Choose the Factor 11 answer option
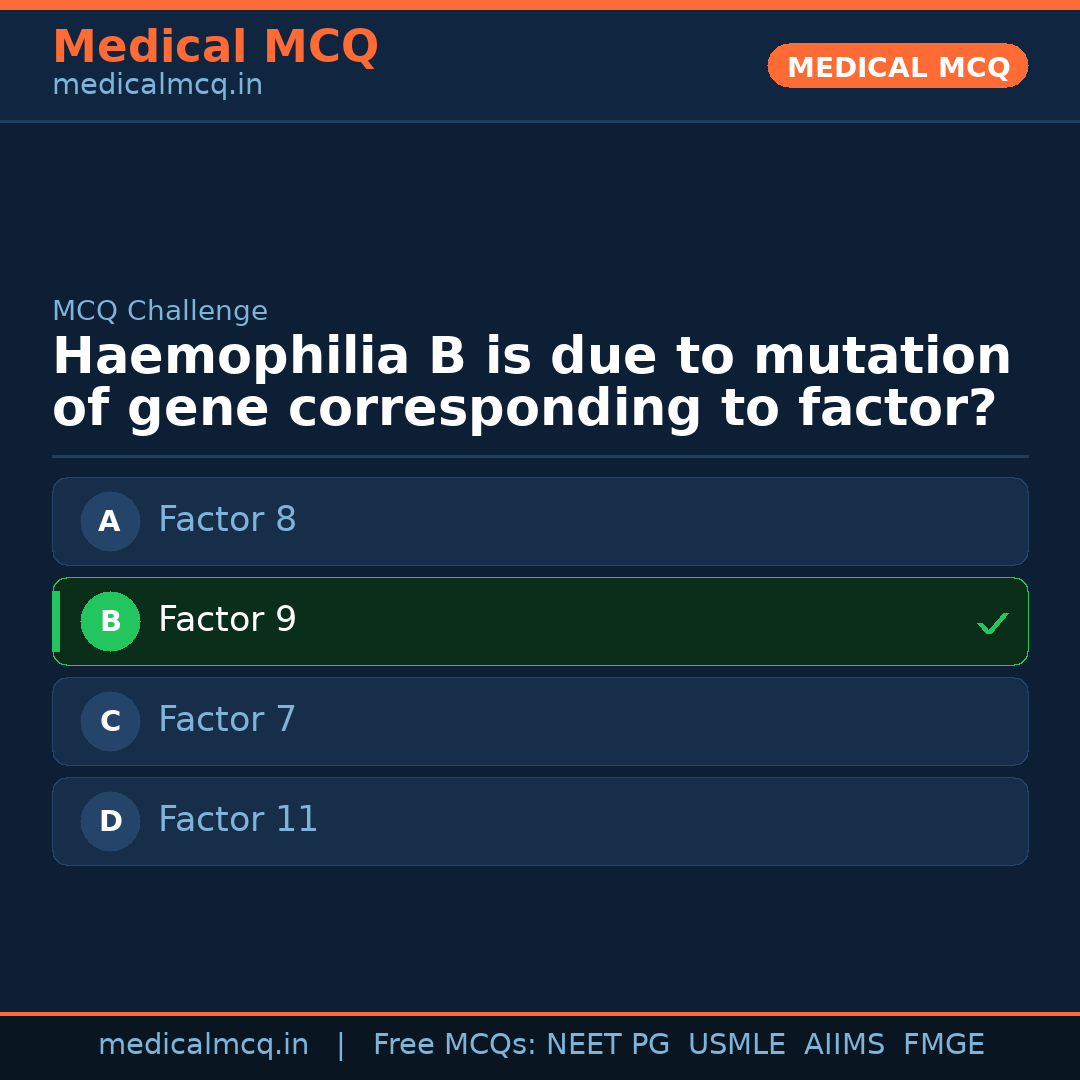 [x=540, y=821]
